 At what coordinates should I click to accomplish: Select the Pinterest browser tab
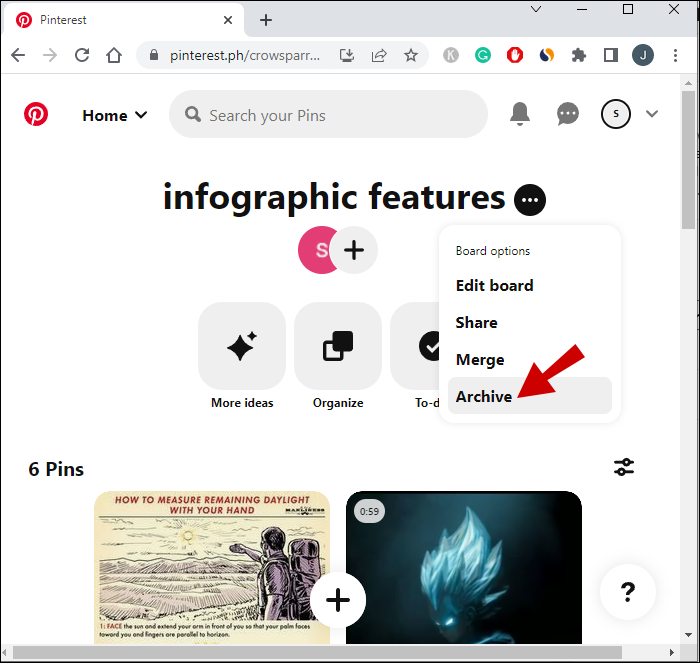(x=123, y=20)
